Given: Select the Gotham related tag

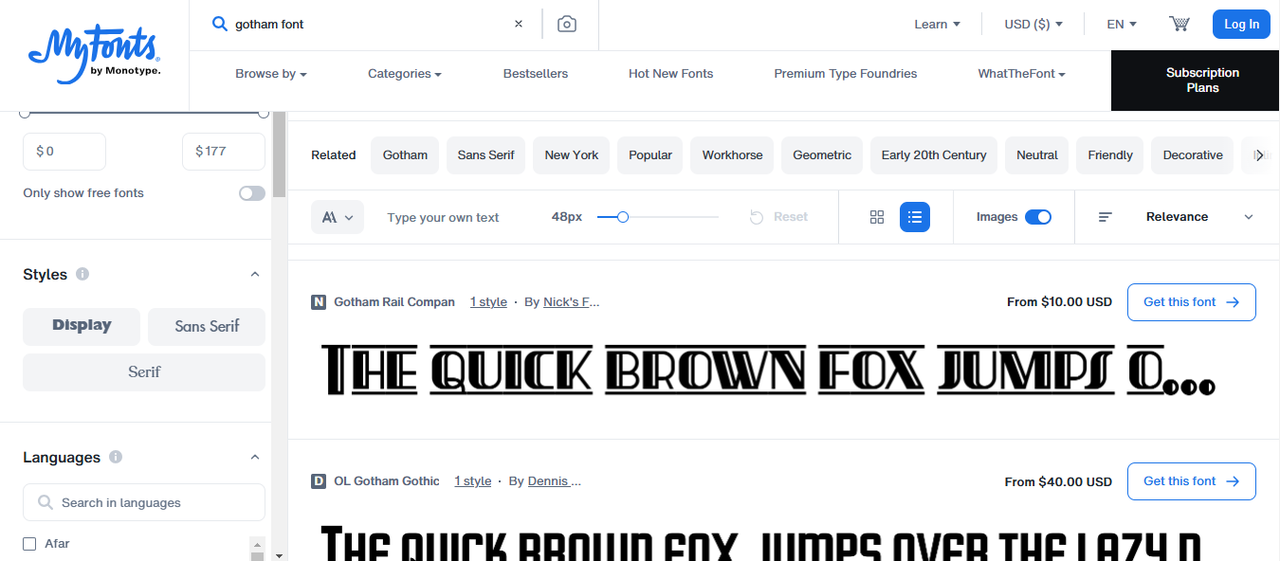Looking at the screenshot, I should [x=405, y=155].
